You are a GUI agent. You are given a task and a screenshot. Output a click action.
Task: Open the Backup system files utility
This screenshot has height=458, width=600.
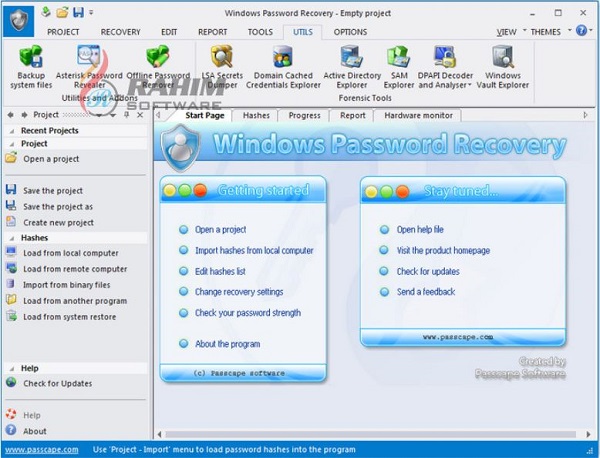tap(31, 67)
